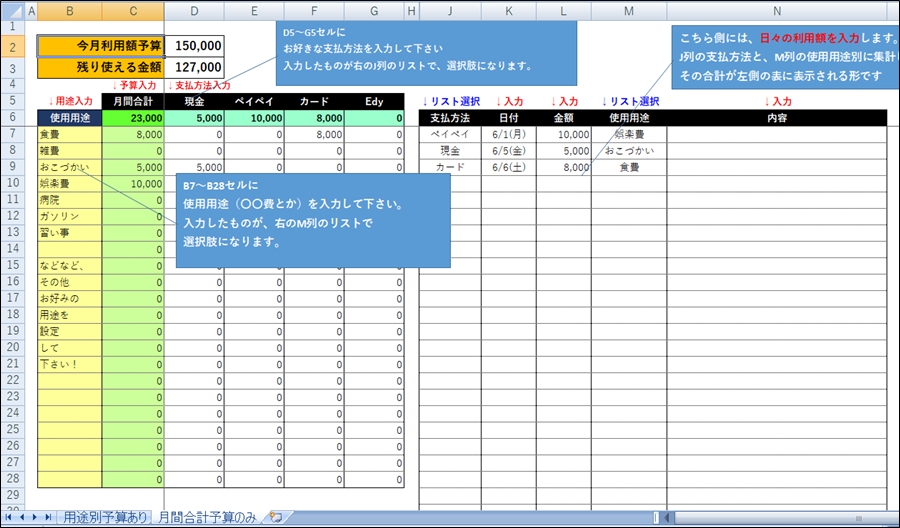The width and height of the screenshot is (900, 528).
Task: Click the 習い事 category cell
Action: pyautogui.click(x=69, y=233)
